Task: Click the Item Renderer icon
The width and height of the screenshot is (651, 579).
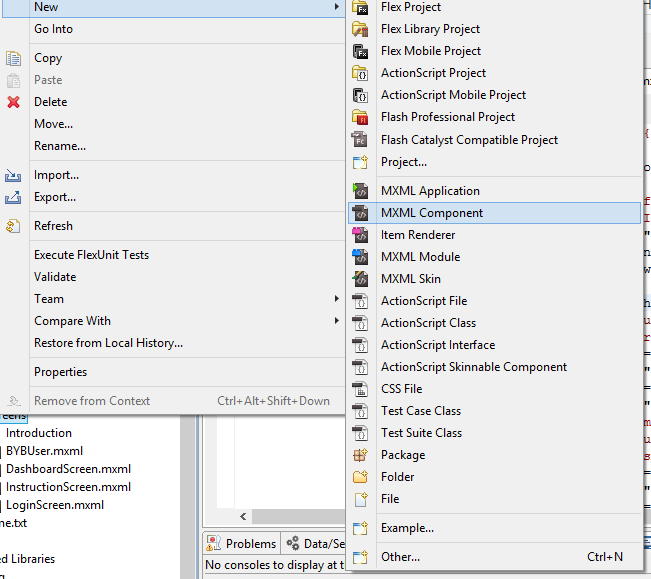Action: 360,235
